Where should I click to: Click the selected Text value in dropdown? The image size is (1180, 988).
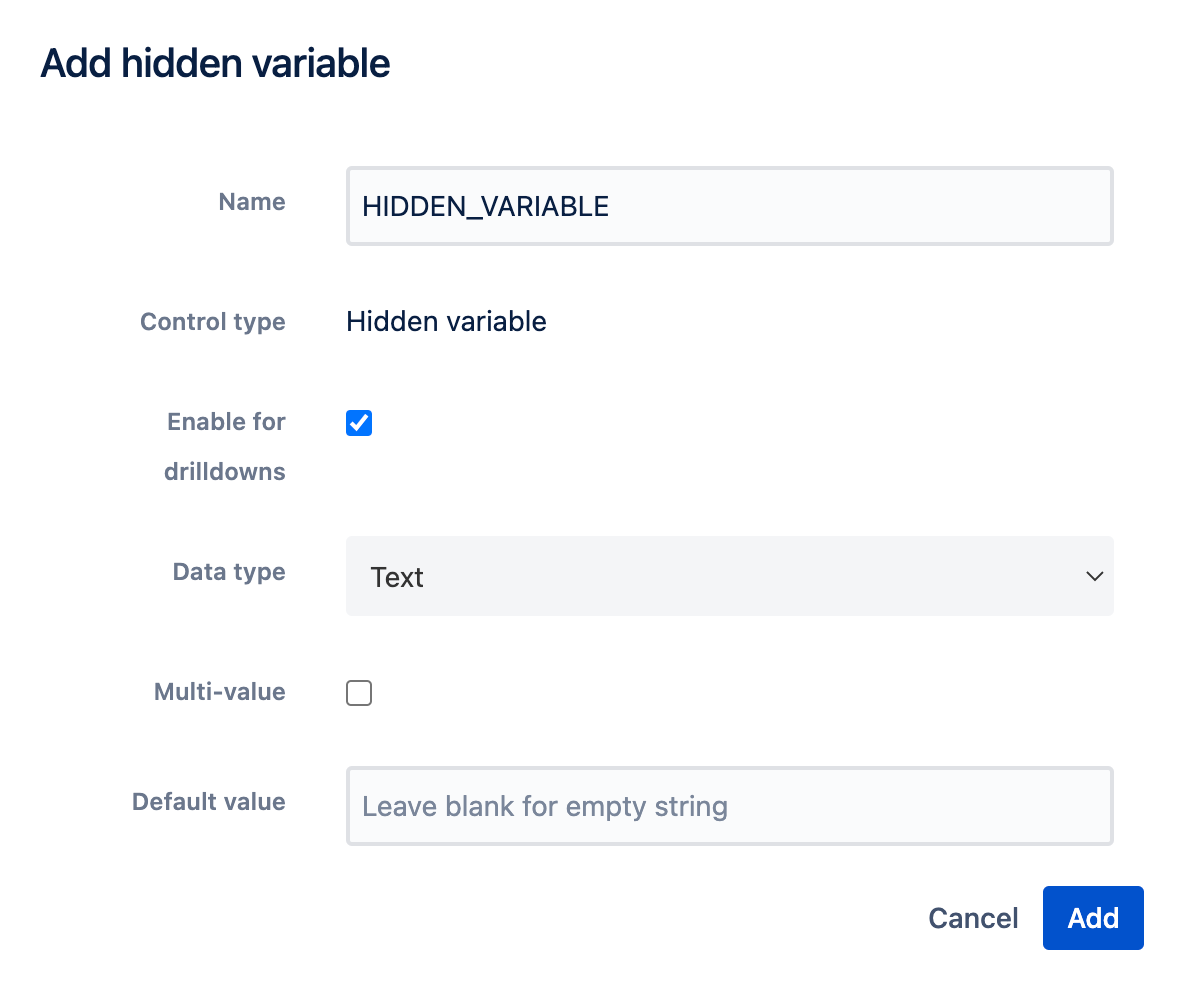(x=397, y=577)
